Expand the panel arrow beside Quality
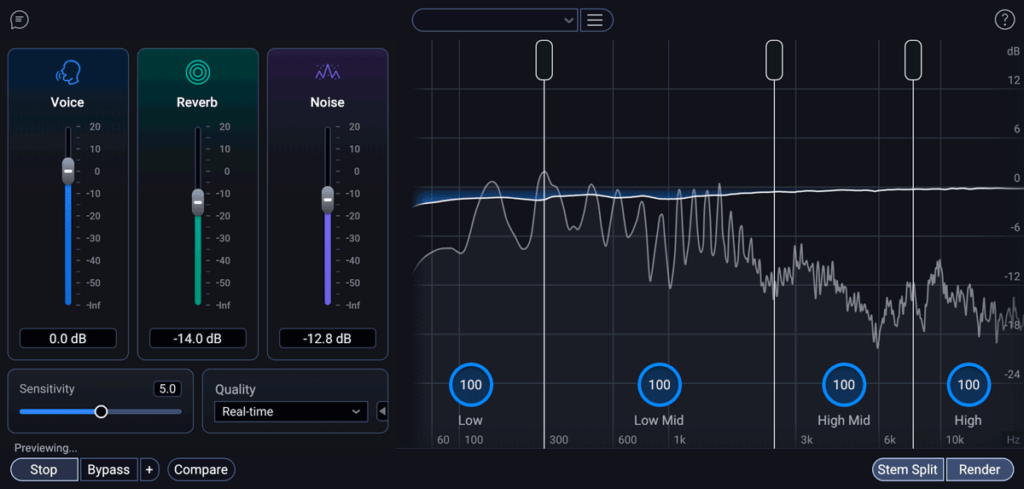Image resolution: width=1024 pixels, height=489 pixels. pyautogui.click(x=382, y=412)
